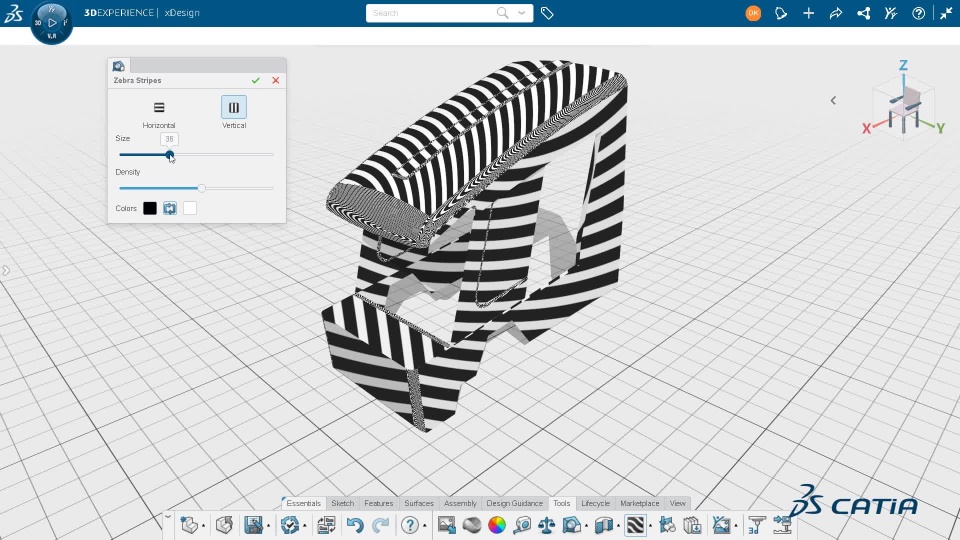
Task: Open the tag icon beside search
Action: [x=547, y=13]
